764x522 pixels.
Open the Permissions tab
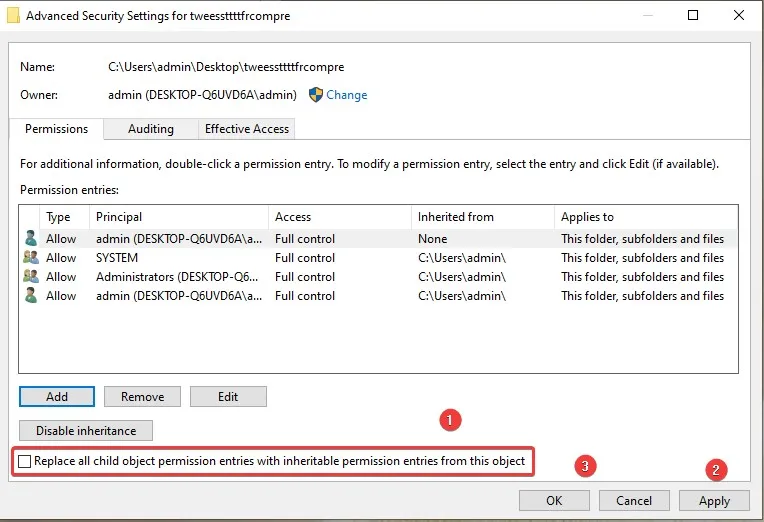[x=57, y=129]
